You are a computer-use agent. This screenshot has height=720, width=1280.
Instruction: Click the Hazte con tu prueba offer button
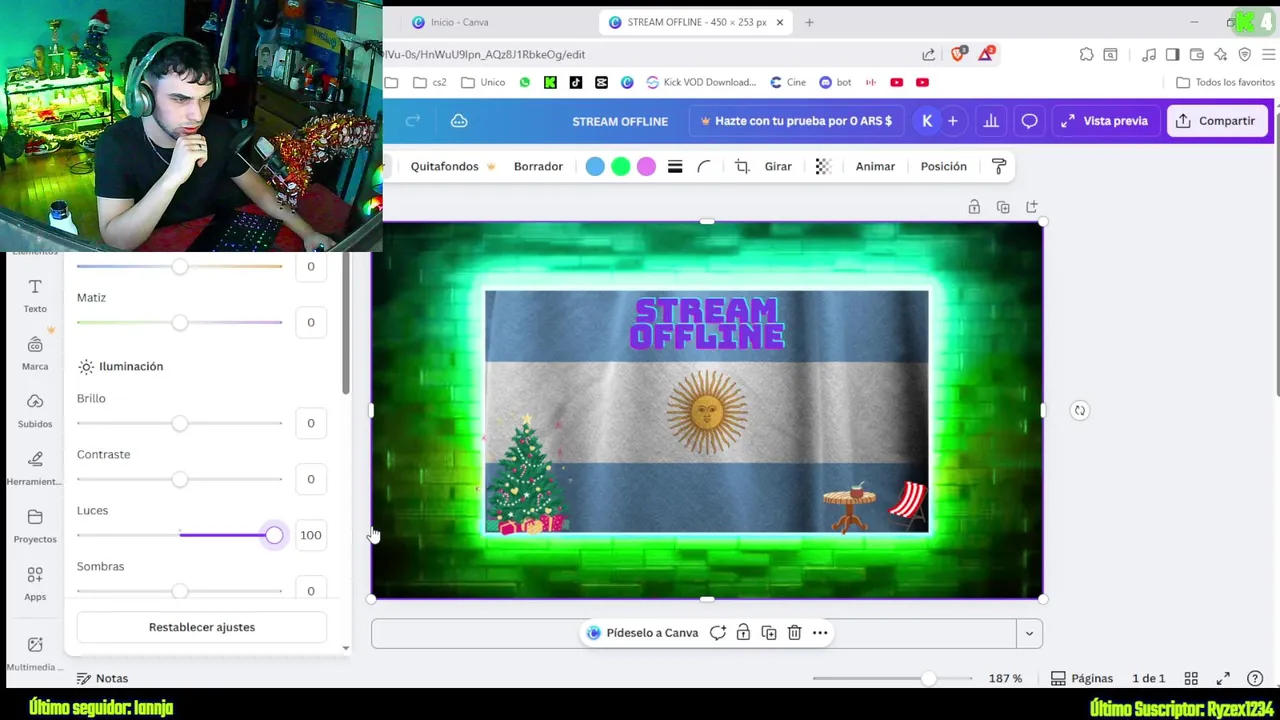click(797, 121)
